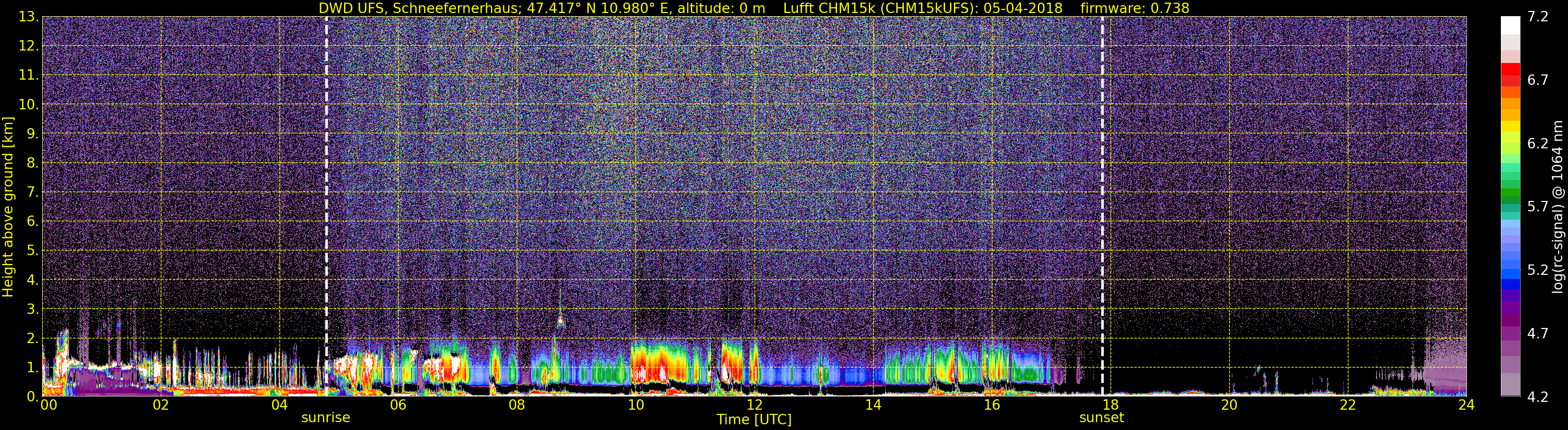Click the '11.' tick on the height axis

pyautogui.click(x=28, y=75)
